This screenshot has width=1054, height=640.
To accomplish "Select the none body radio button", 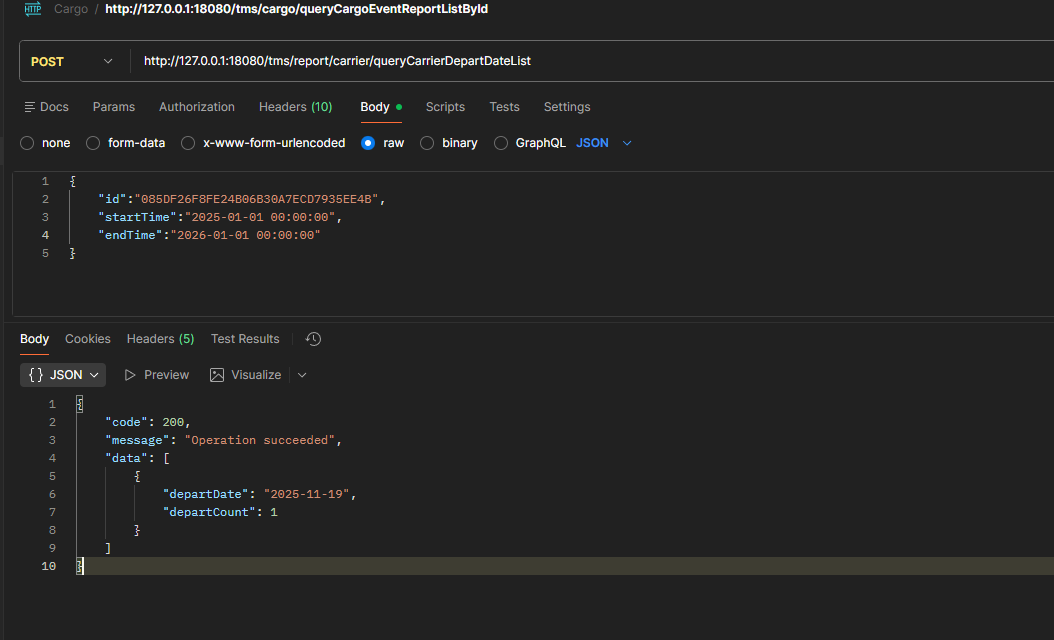I will coord(27,143).
